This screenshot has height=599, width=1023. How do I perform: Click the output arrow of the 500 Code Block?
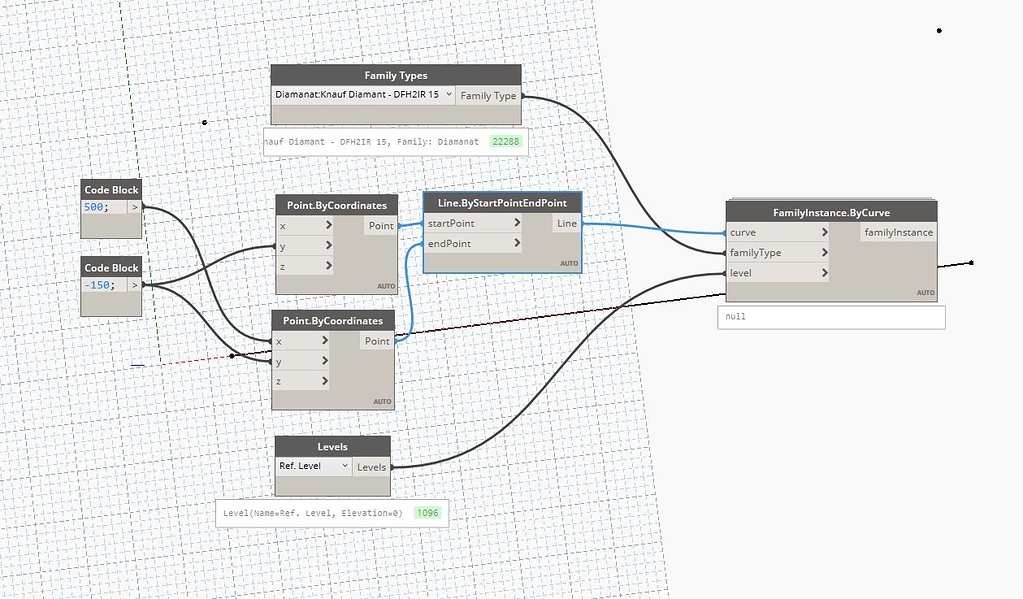[136, 206]
